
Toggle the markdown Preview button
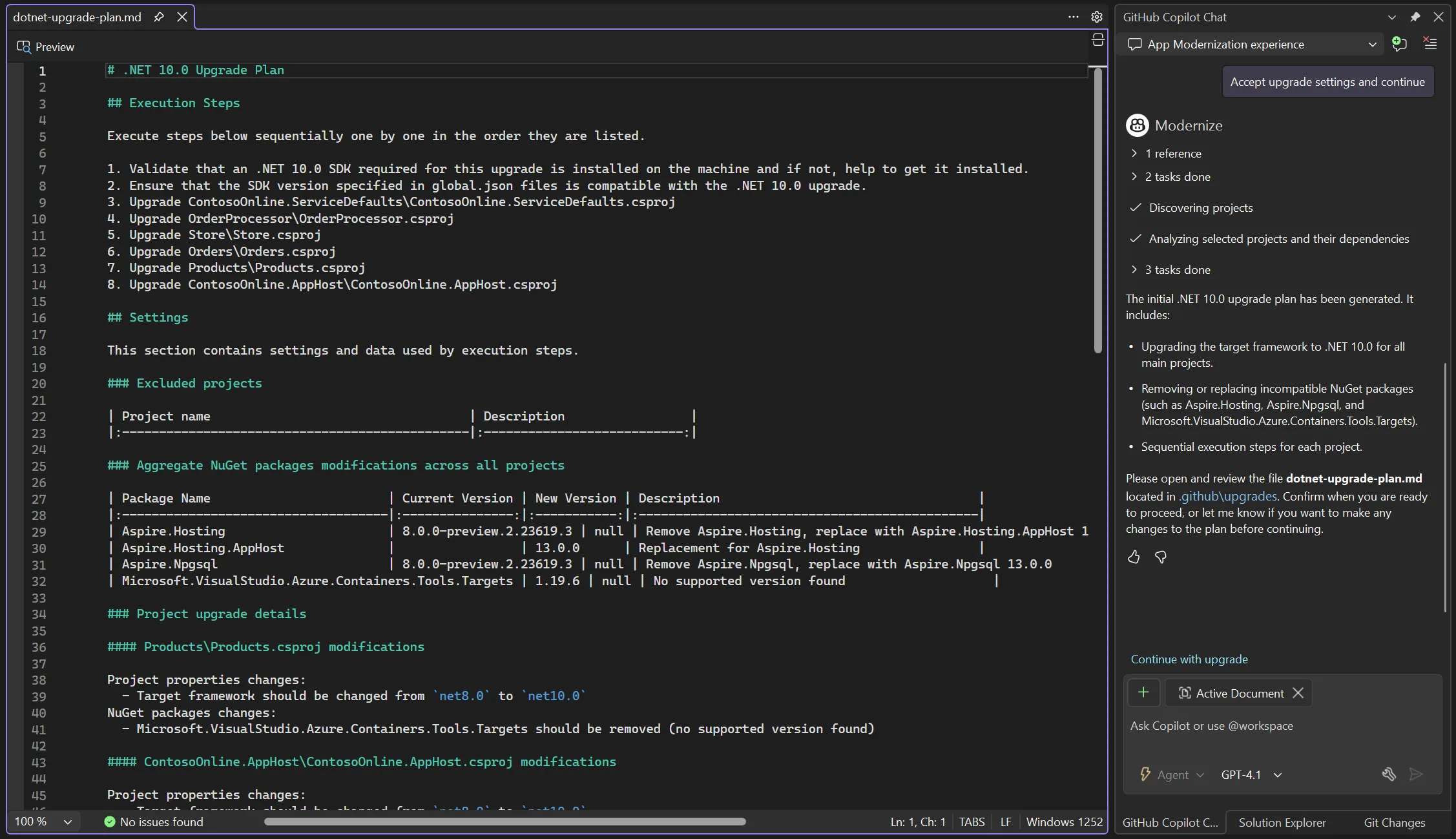tap(45, 47)
